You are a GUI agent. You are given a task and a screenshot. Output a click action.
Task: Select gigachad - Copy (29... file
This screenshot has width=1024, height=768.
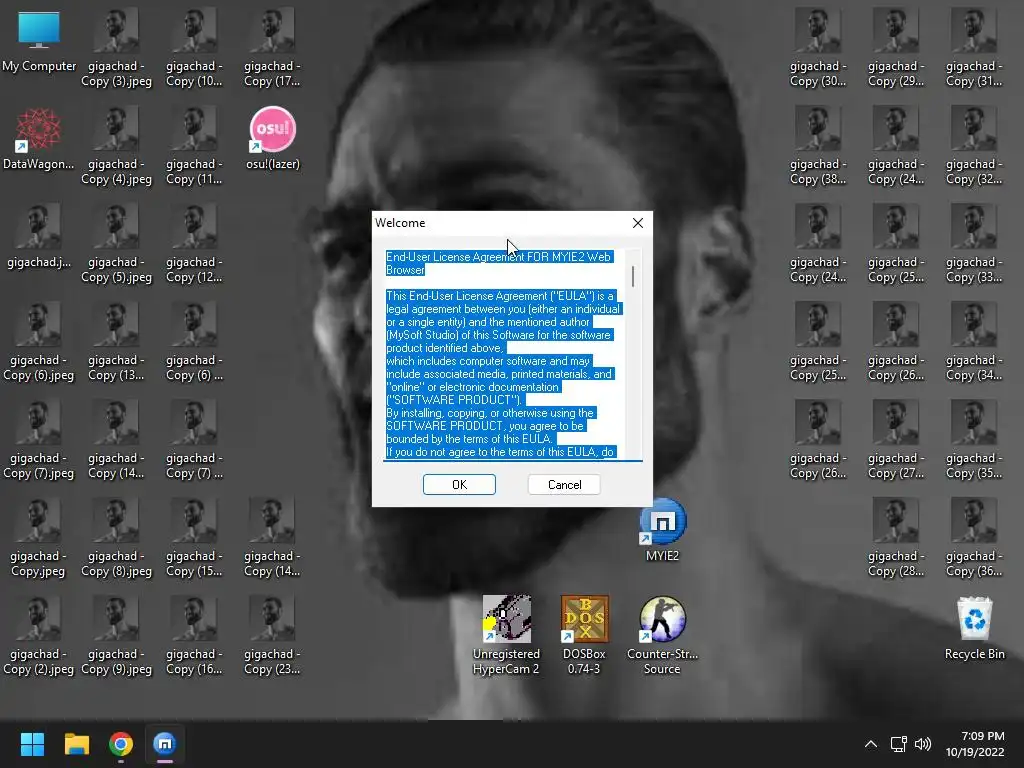896,48
